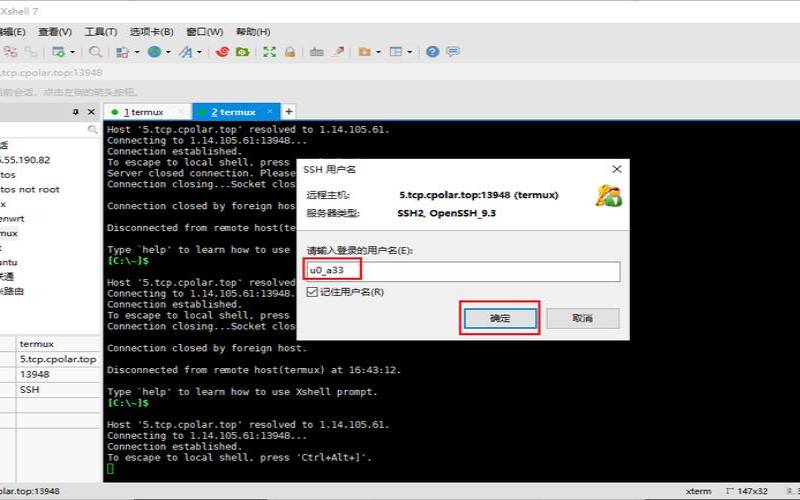
Task: Click the disconnect chain-link toolbar icon
Action: [31, 52]
